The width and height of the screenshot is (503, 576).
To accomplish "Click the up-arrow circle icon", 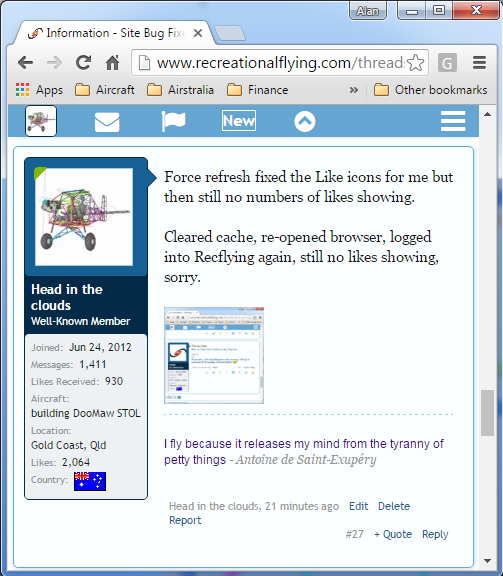I will tap(305, 121).
